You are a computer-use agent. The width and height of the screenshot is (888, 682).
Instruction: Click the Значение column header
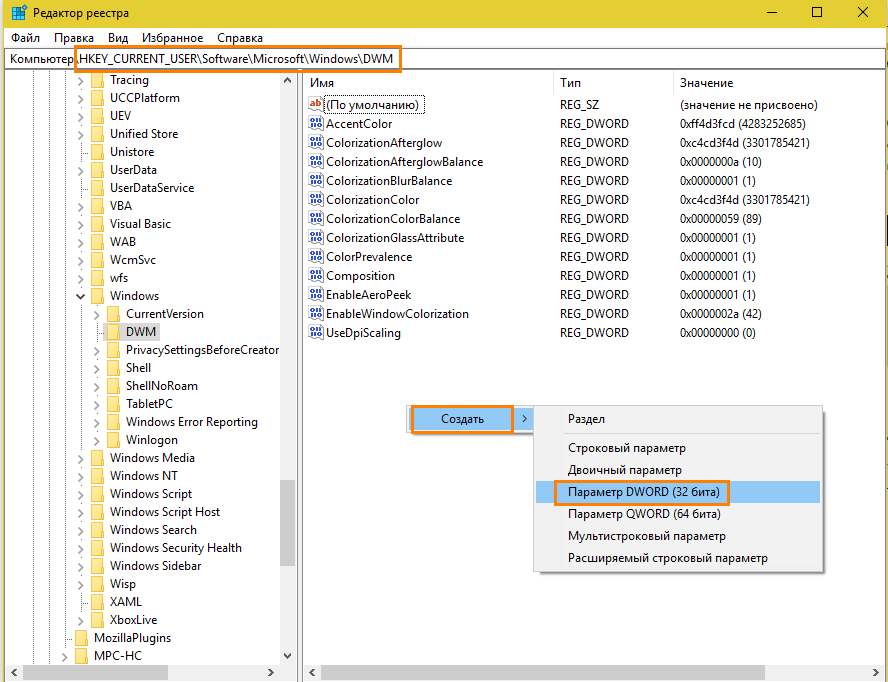pos(706,83)
